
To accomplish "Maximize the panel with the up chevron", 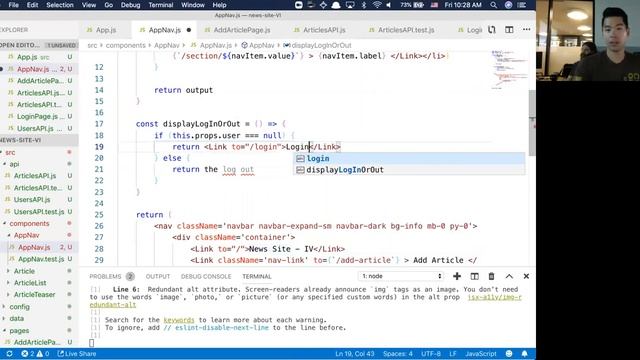I will click(x=509, y=276).
